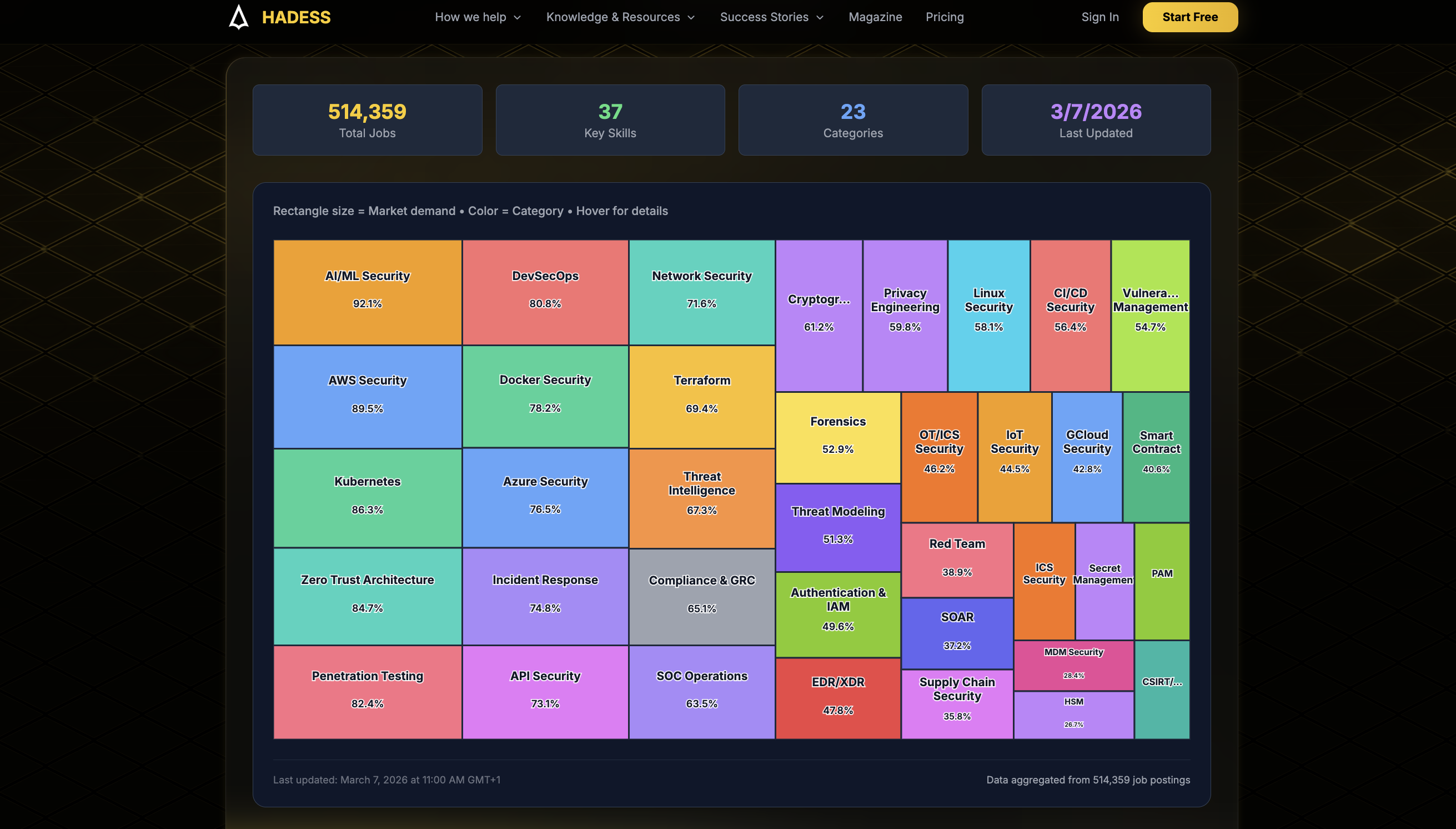Click the Last Updated date card
1456x829 pixels.
[x=1095, y=120]
